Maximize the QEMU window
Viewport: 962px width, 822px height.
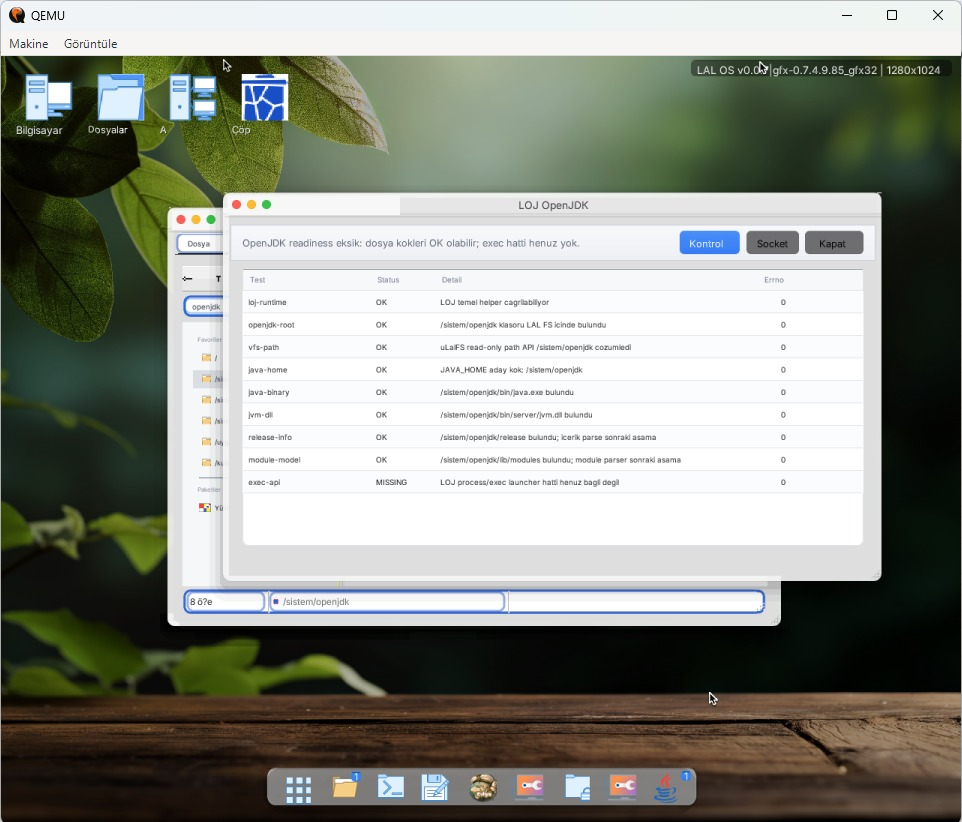(x=892, y=15)
